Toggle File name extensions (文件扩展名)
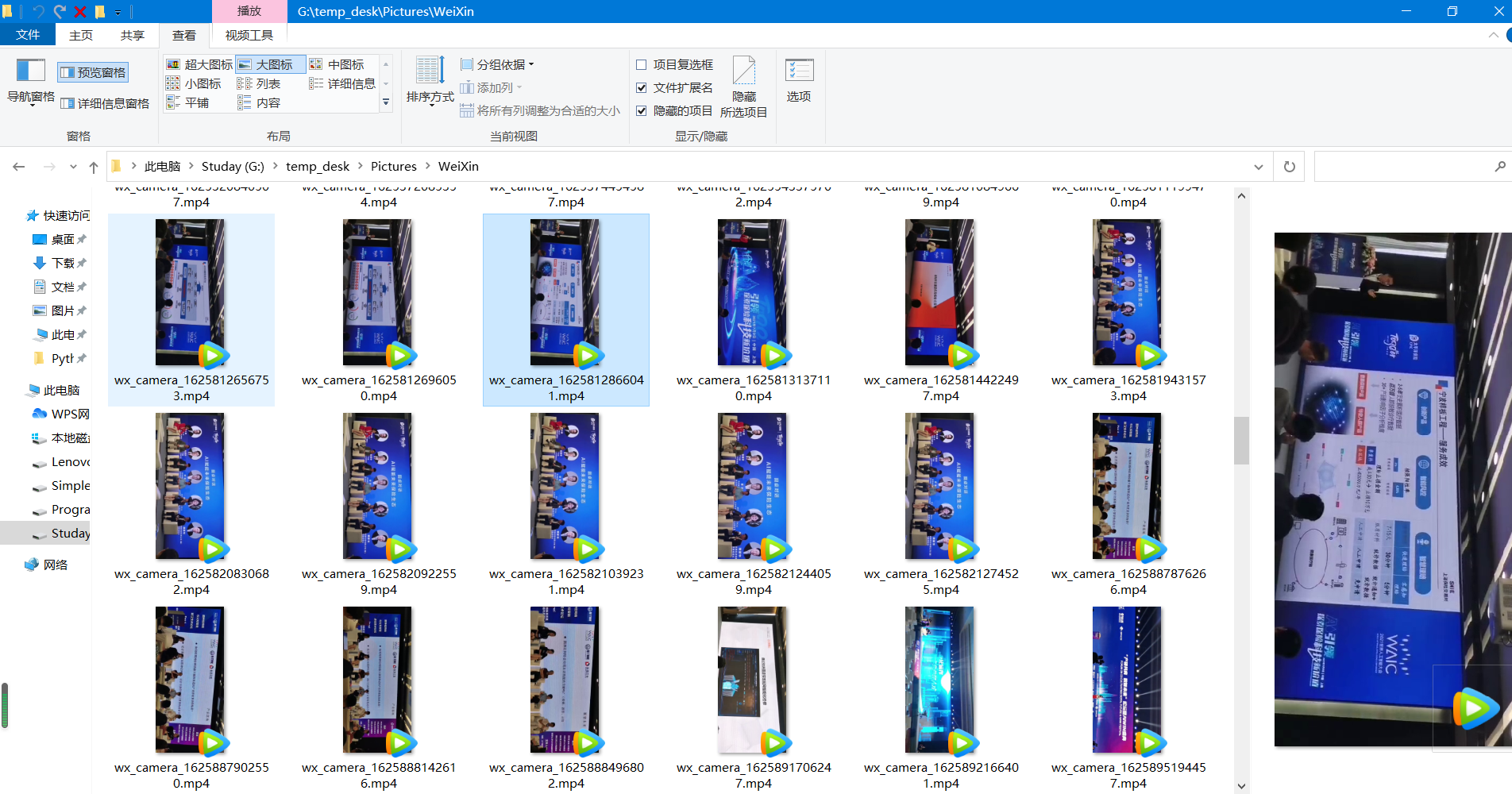1512x794 pixels. tap(674, 87)
